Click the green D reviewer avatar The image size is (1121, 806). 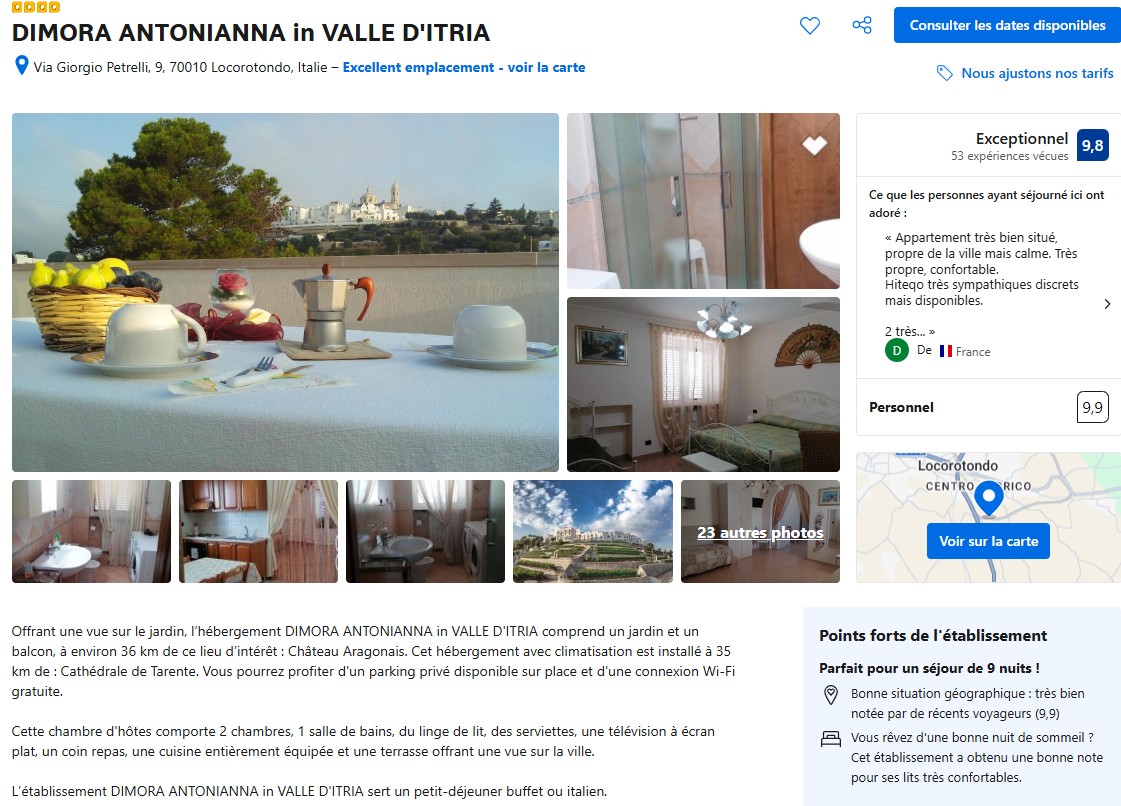point(897,350)
